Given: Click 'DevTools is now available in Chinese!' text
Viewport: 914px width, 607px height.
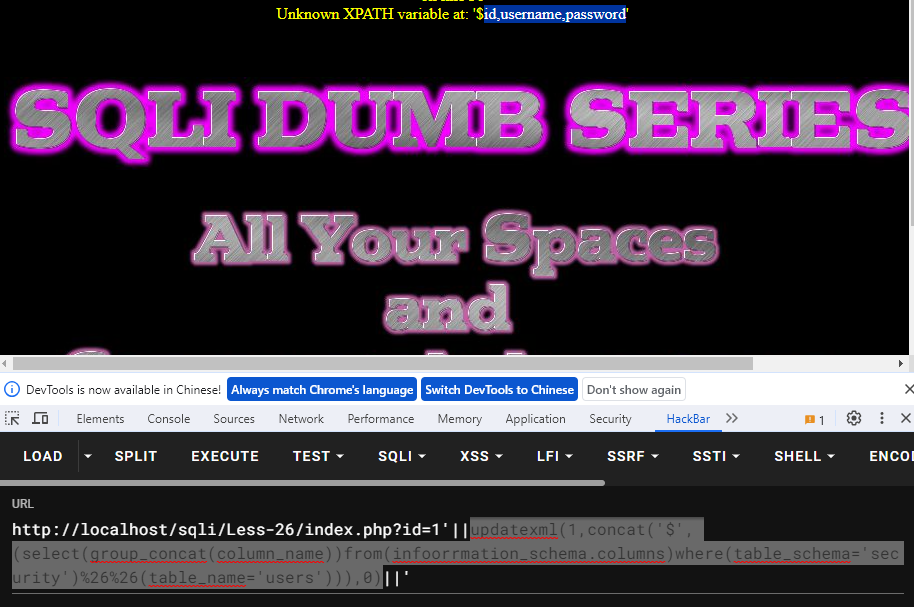Looking at the screenshot, I should (x=124, y=390).
